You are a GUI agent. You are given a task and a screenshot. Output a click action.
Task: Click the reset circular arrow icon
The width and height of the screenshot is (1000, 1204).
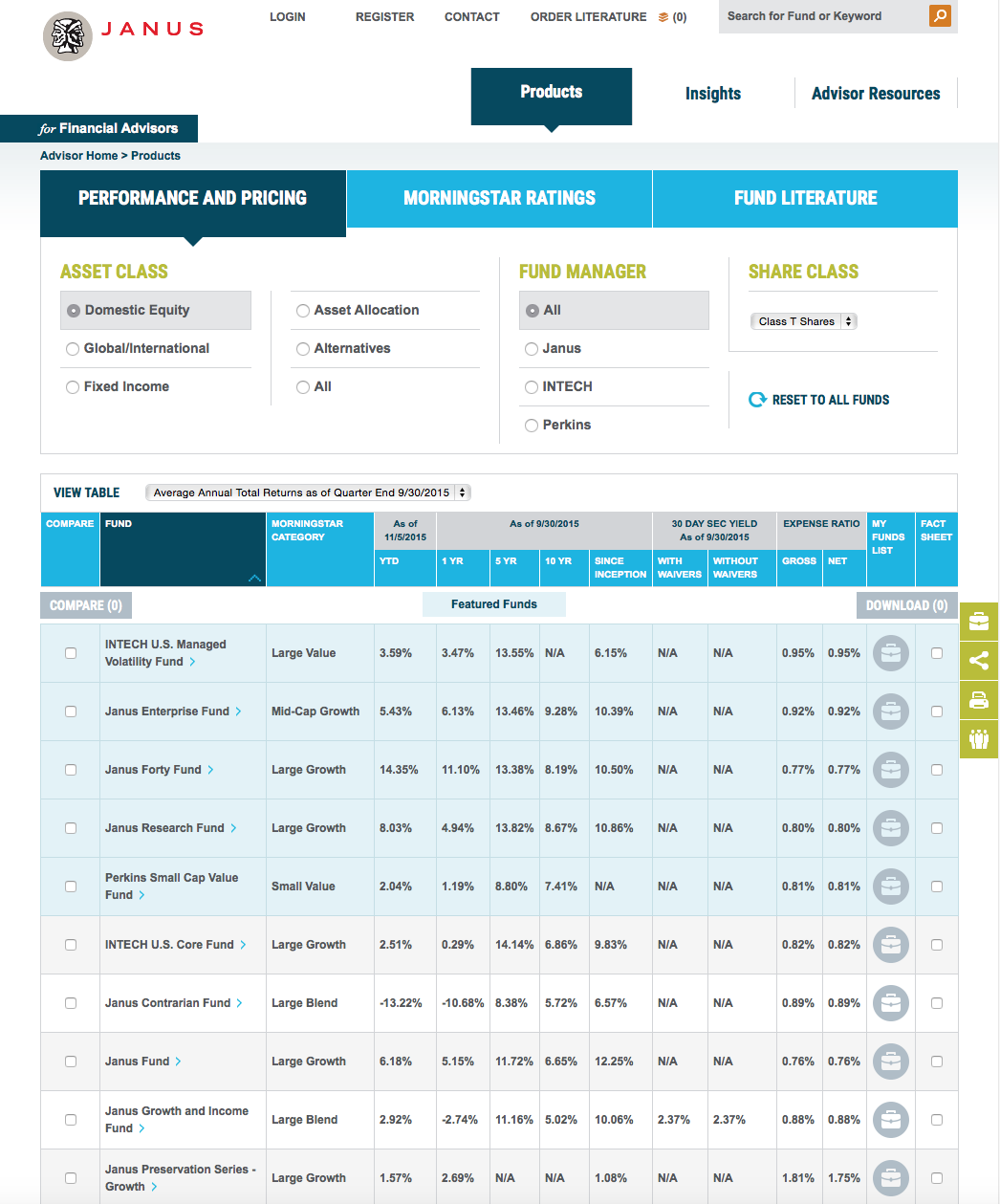[757, 400]
